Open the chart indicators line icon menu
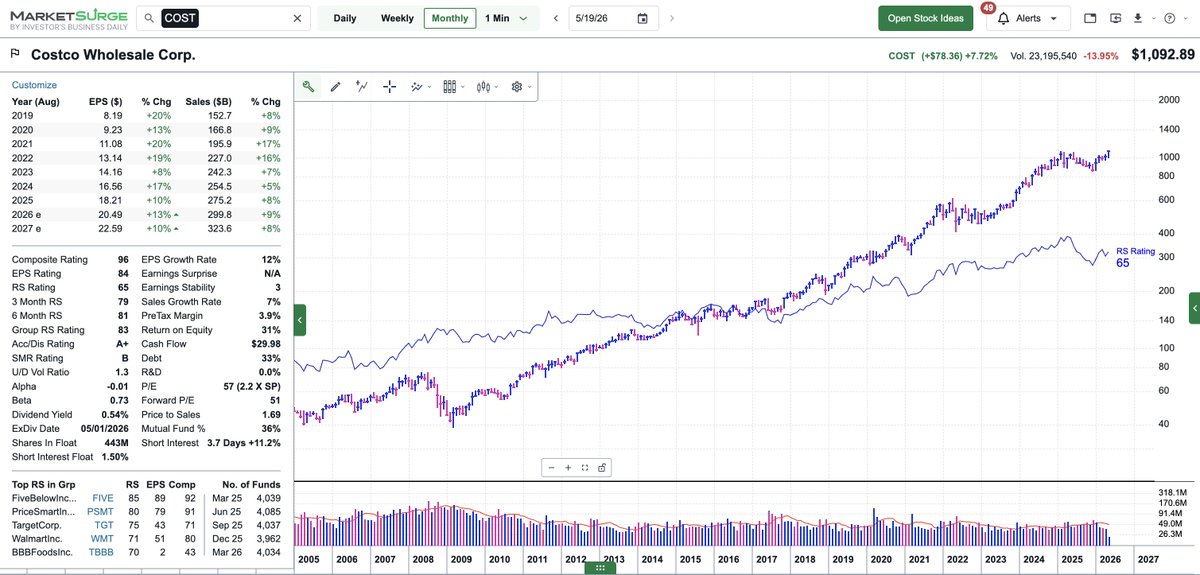 420,87
